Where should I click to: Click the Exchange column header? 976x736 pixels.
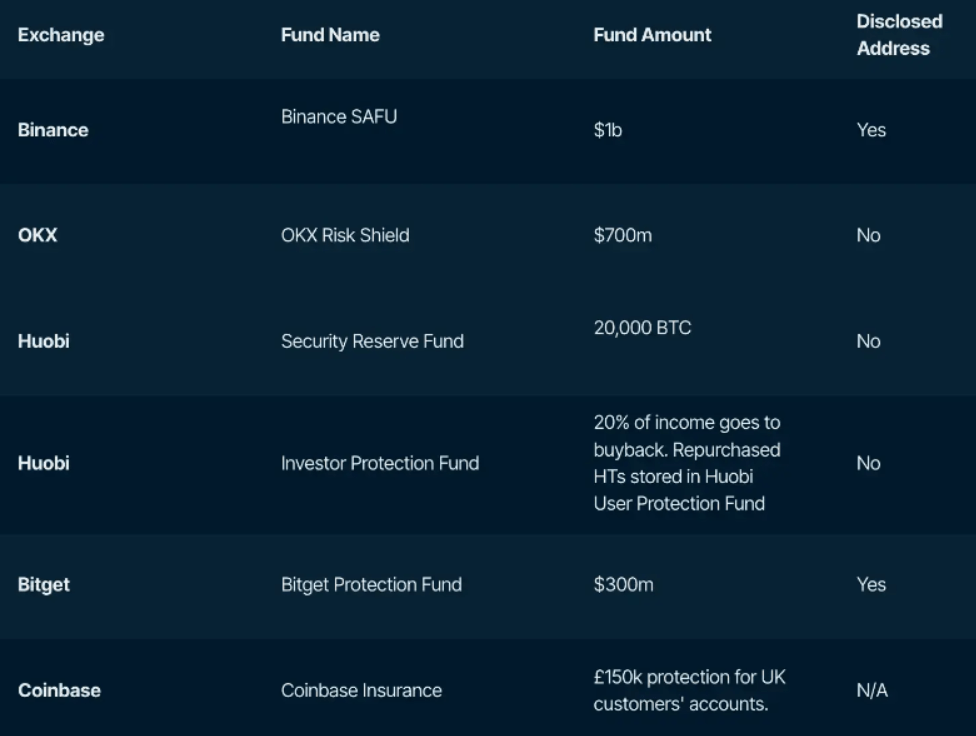coord(61,35)
